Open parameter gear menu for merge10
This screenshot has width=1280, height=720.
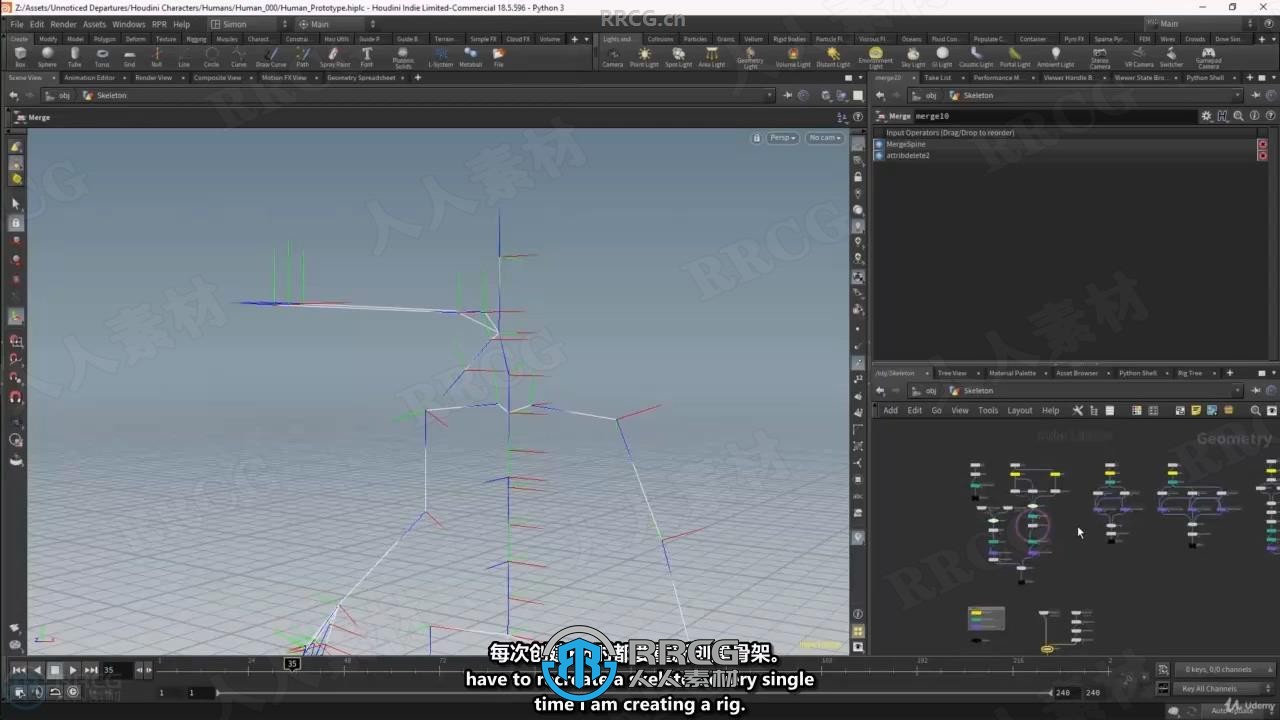[1206, 116]
